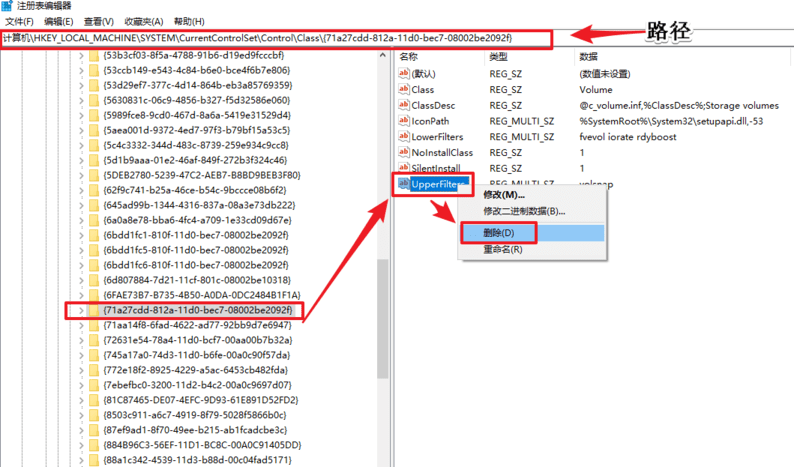The width and height of the screenshot is (794, 467).
Task: Click folder icon of {53b3cf03-8f5a-4788-91b6-d19ed9fcccbf}
Action: click(x=94, y=55)
